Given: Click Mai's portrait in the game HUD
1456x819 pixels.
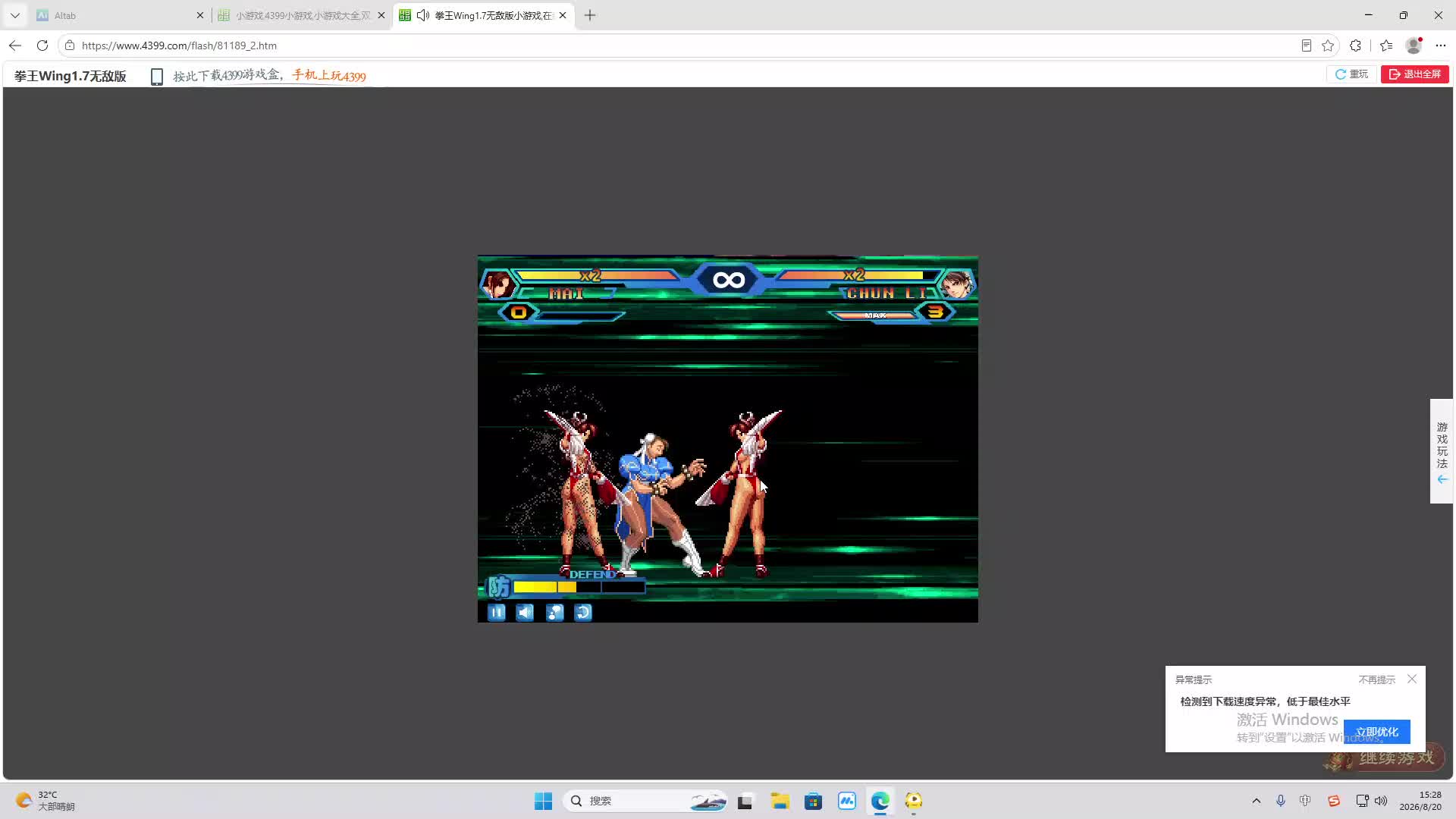Looking at the screenshot, I should pos(497,285).
